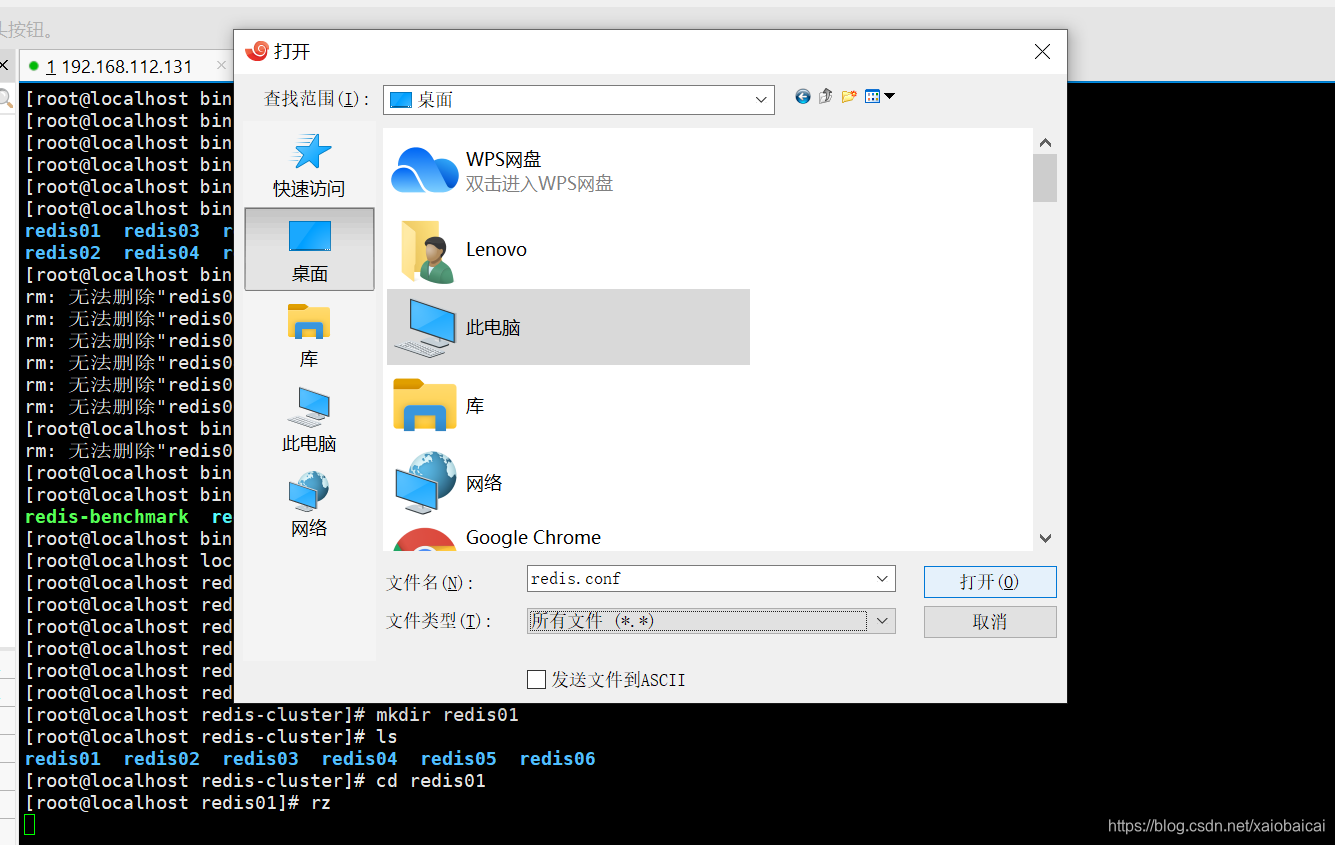Image resolution: width=1335 pixels, height=845 pixels.
Task: Click the green terminal cursor
Action: point(30,825)
